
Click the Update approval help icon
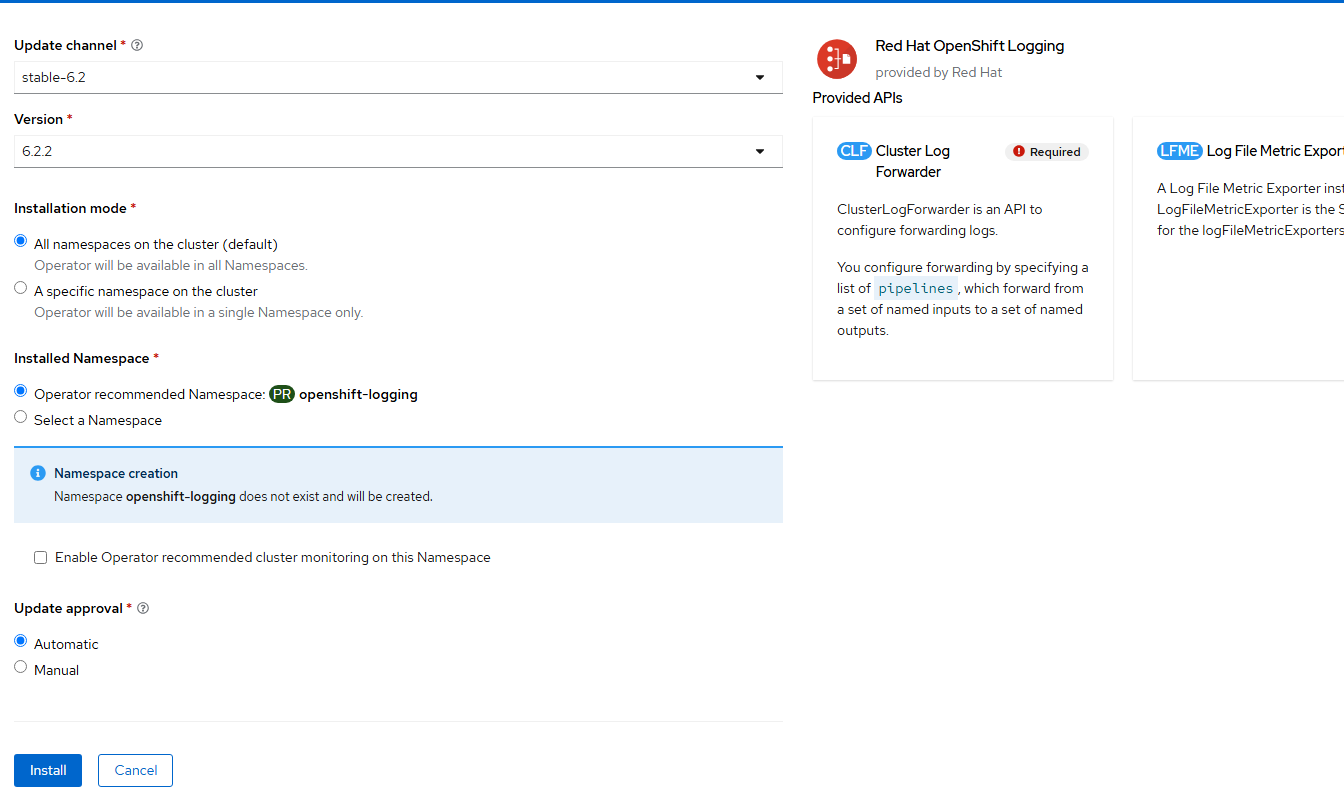(143, 608)
